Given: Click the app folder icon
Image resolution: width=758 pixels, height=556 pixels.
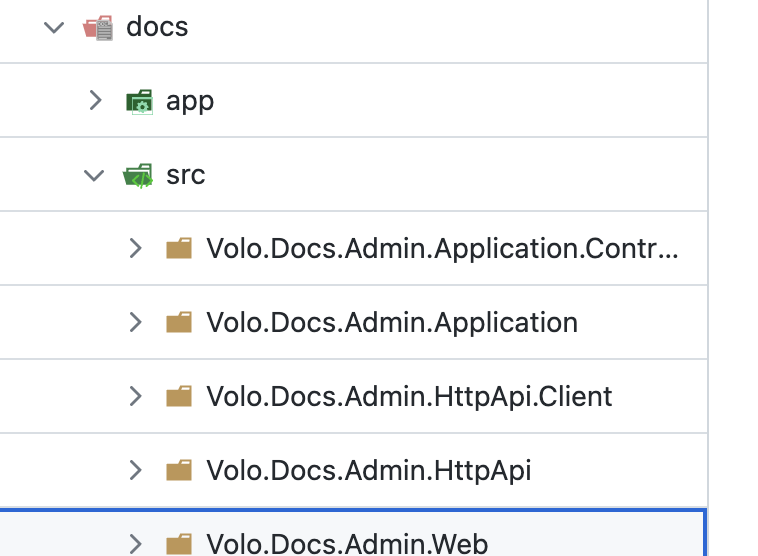Looking at the screenshot, I should 138,101.
